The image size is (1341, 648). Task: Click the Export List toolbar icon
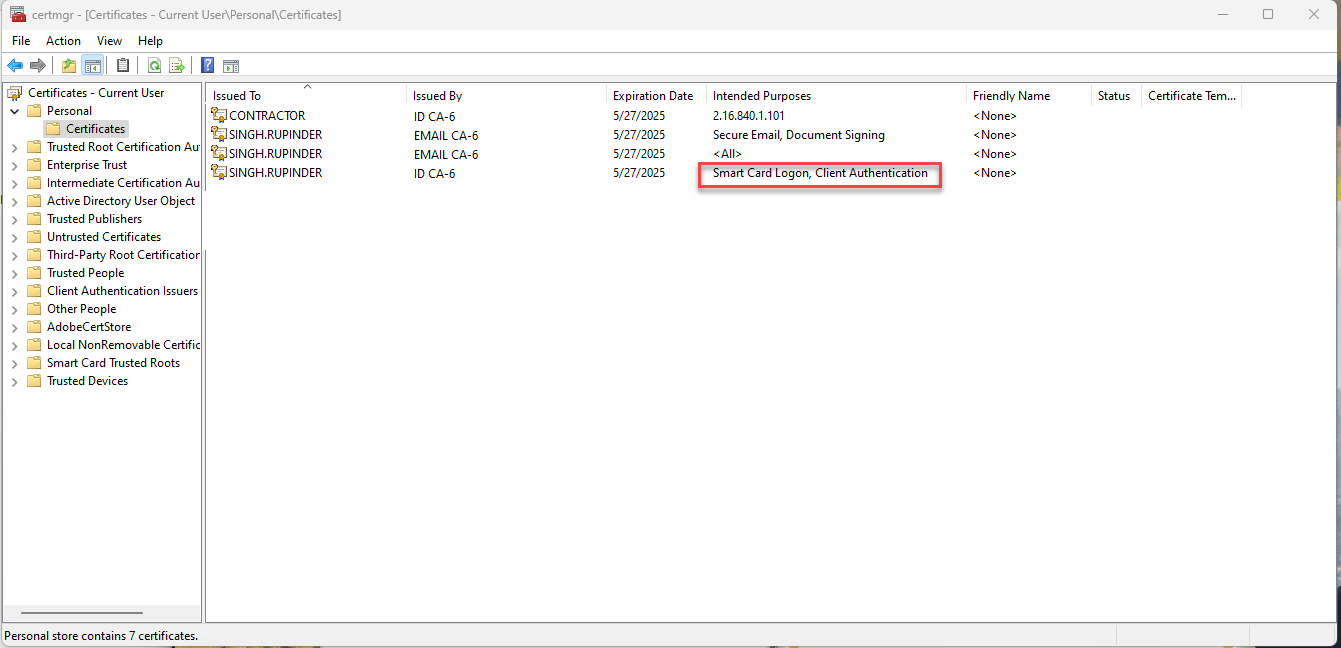pyautogui.click(x=177, y=66)
